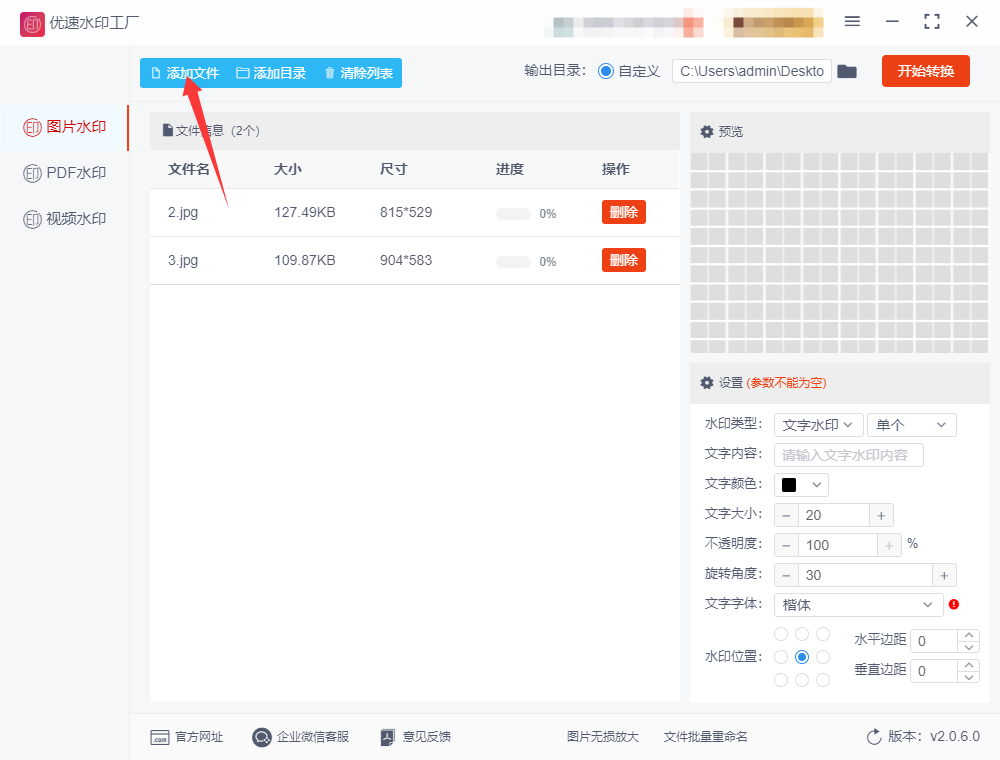Decrease 旋转角度 with minus button
1000x760 pixels.
point(786,575)
